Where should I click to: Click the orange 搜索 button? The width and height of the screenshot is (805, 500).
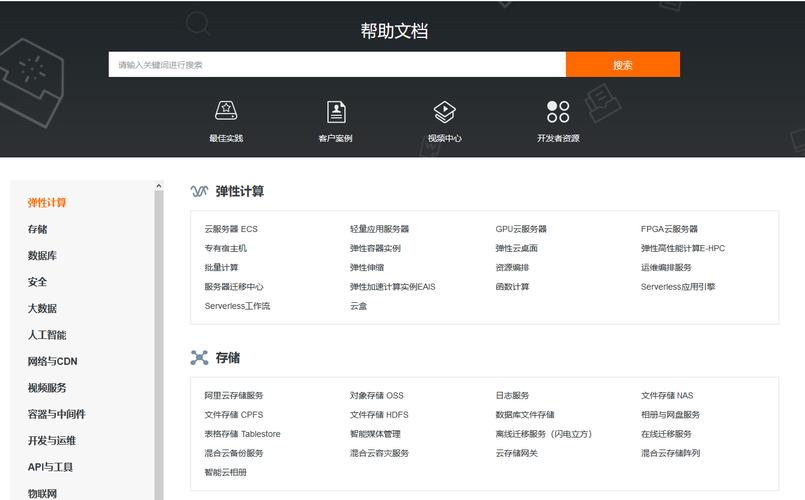click(x=623, y=64)
